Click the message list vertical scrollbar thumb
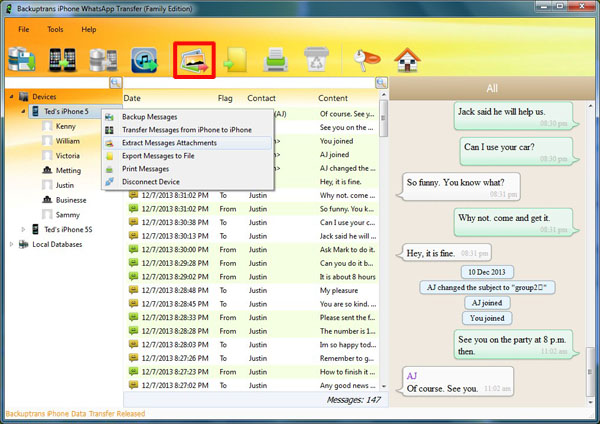This screenshot has width=600, height=424. click(x=383, y=118)
